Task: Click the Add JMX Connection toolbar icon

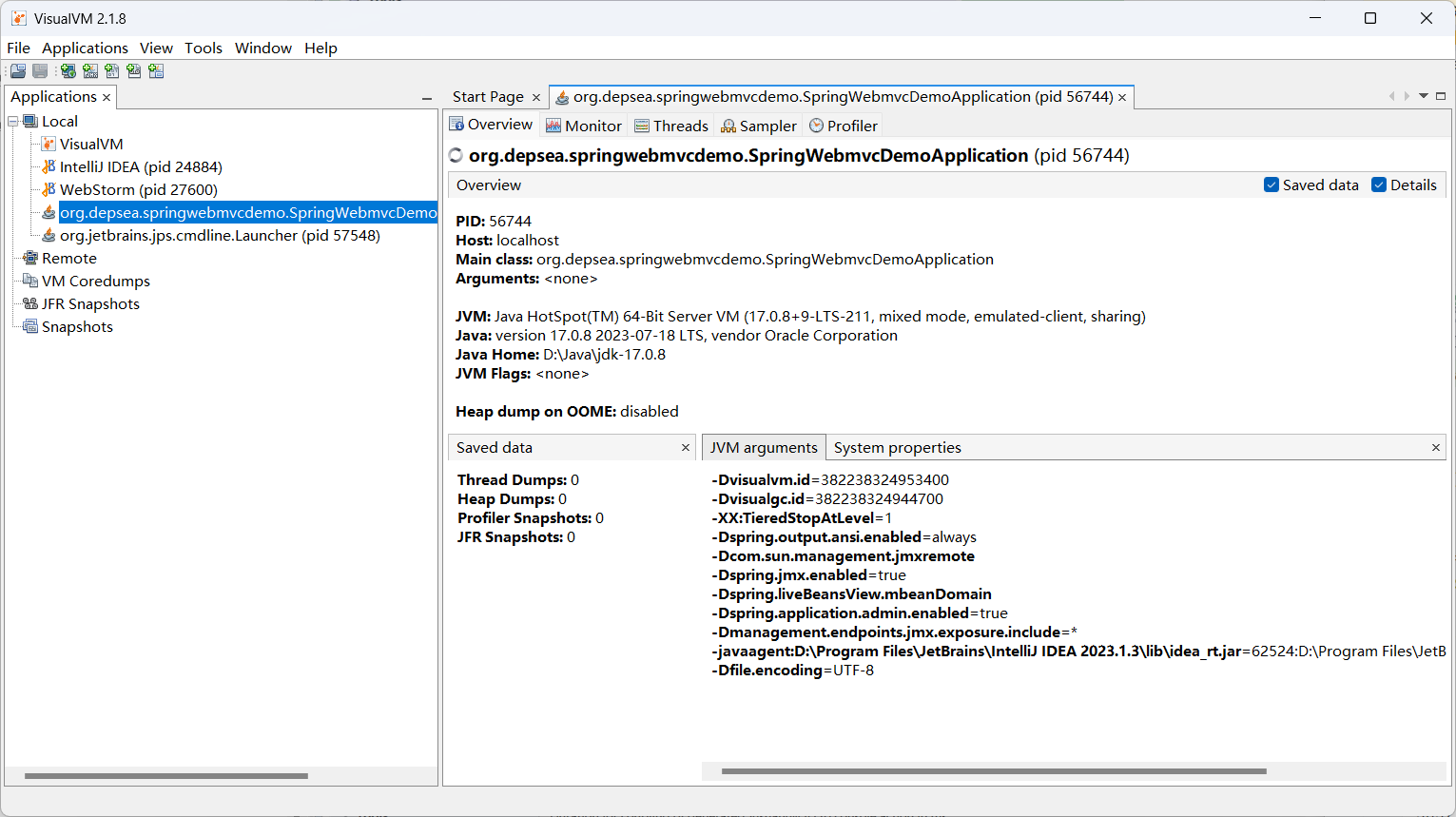Action: click(90, 71)
